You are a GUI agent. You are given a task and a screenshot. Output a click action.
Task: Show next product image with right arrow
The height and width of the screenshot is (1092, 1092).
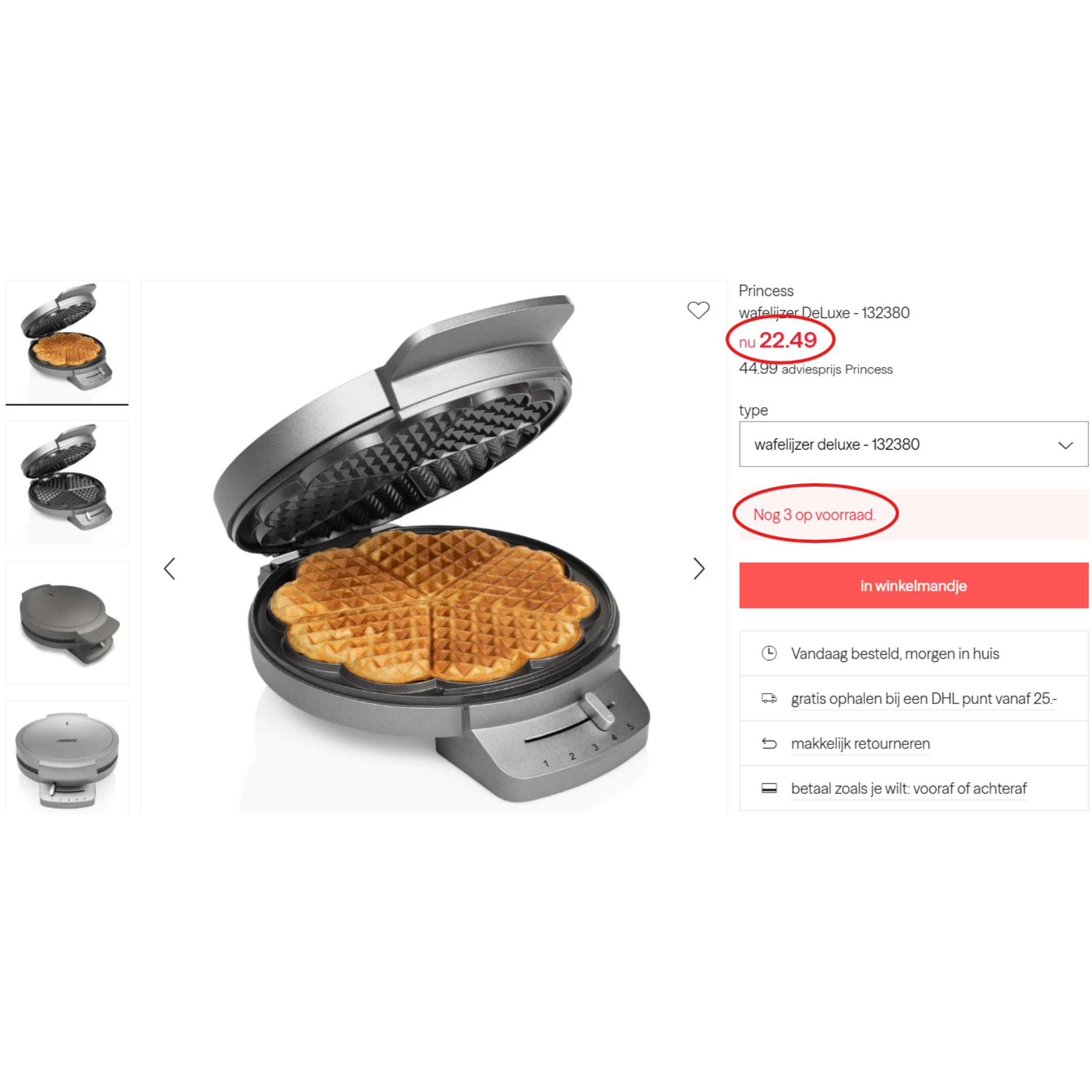(699, 568)
